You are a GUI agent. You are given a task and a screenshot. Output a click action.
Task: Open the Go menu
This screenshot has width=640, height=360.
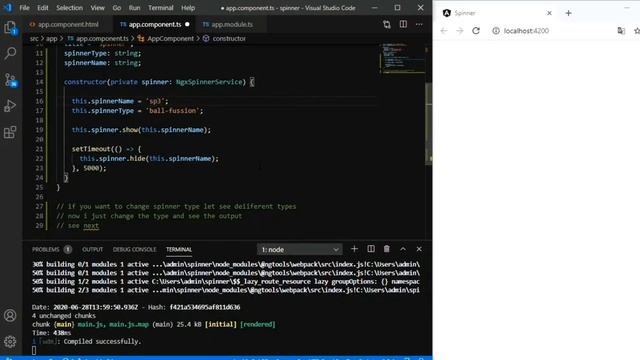coord(117,8)
